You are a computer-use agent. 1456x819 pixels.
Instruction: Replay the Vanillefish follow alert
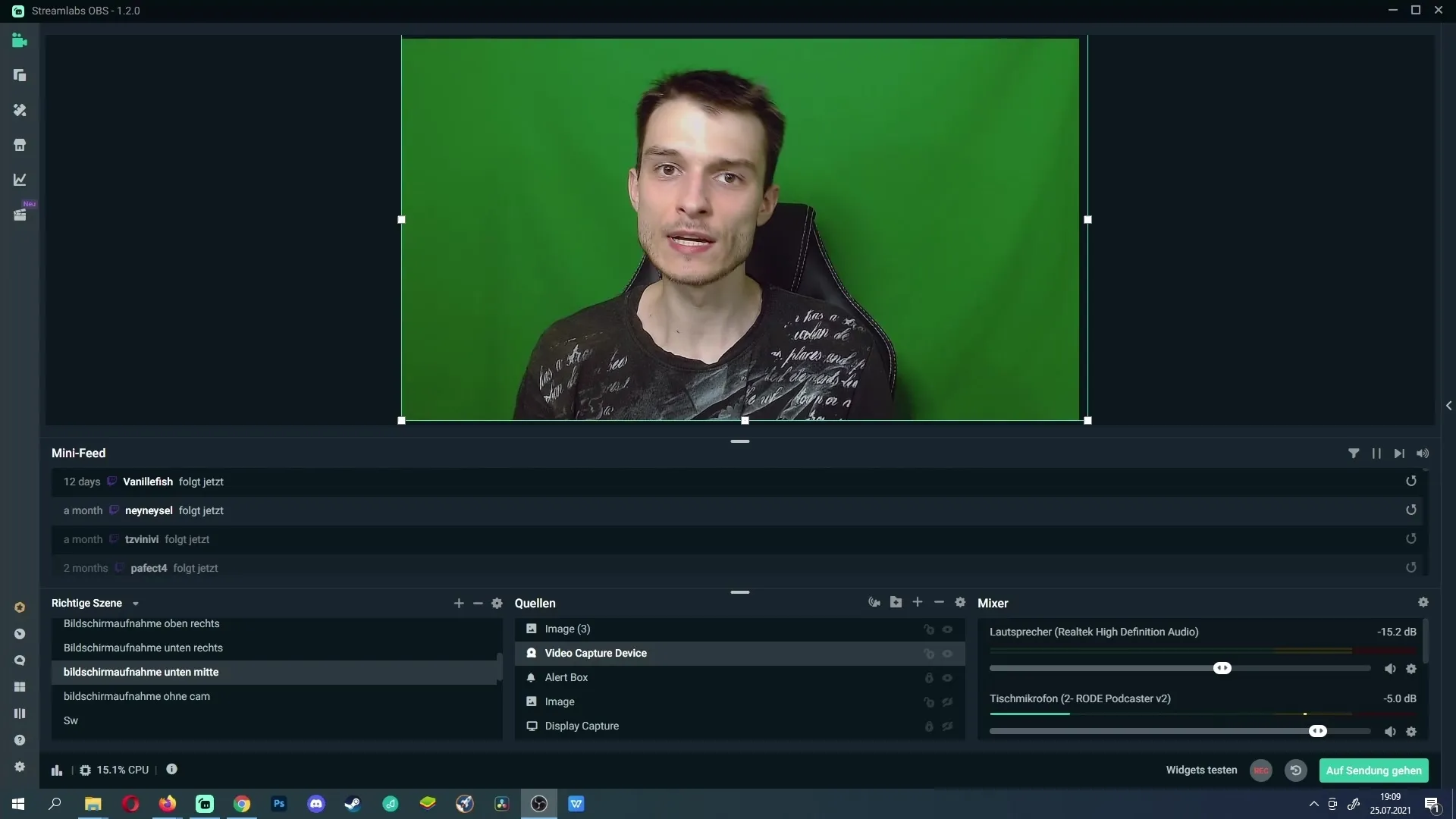(1410, 482)
